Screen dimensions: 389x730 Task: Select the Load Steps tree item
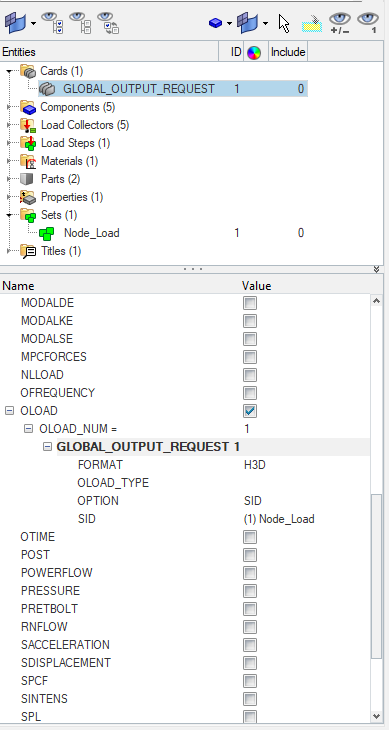(75, 143)
